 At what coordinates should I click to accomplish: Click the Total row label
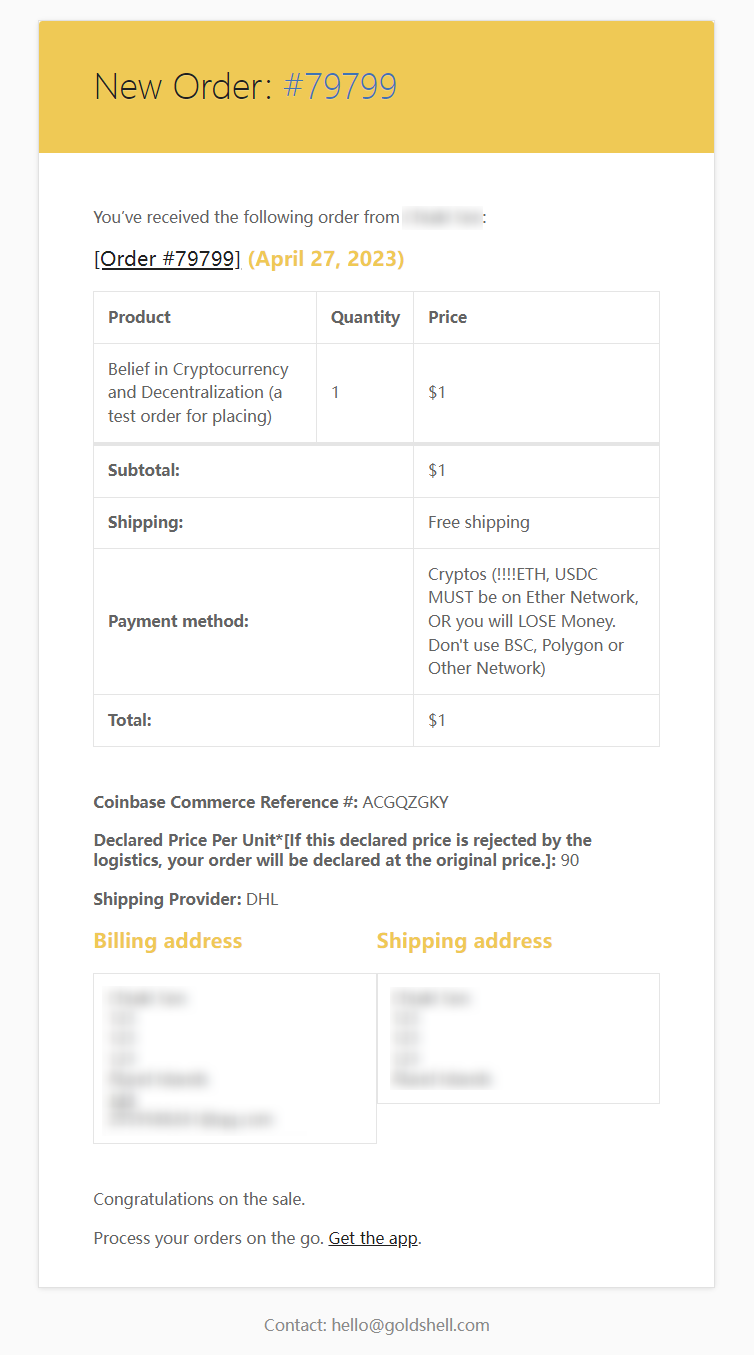[x=130, y=720]
